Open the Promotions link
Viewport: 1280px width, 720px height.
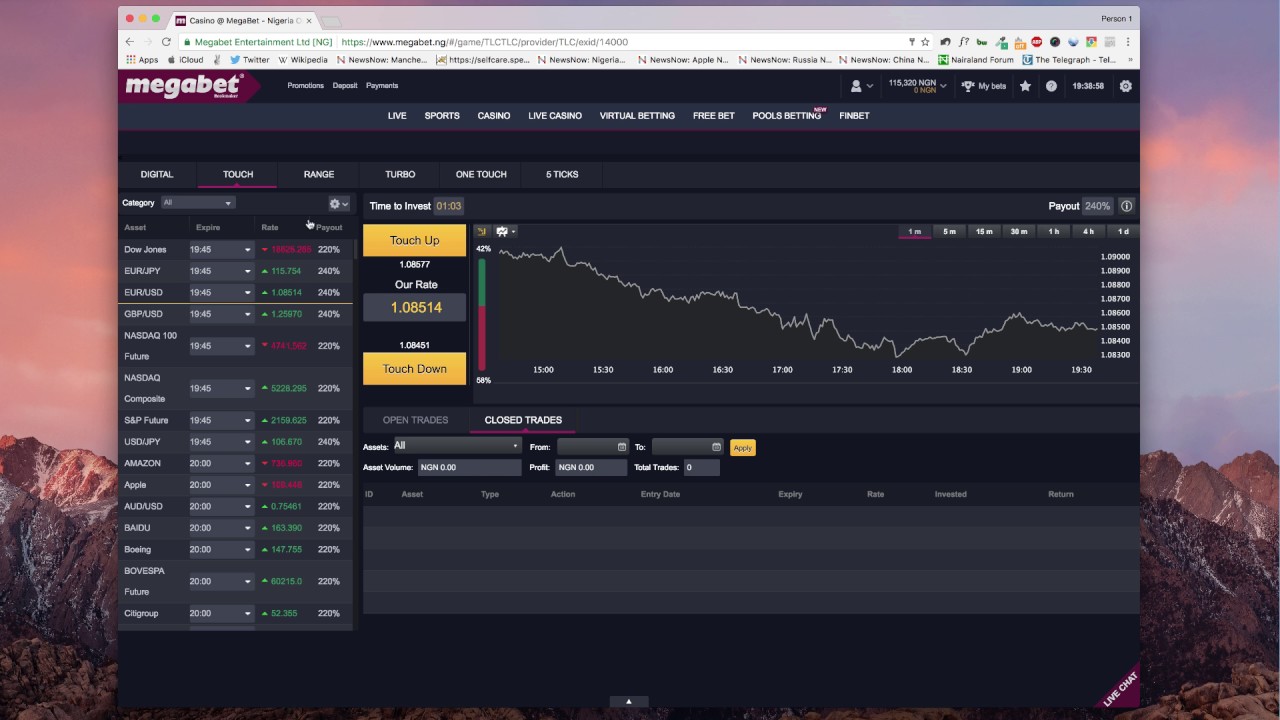pos(305,86)
